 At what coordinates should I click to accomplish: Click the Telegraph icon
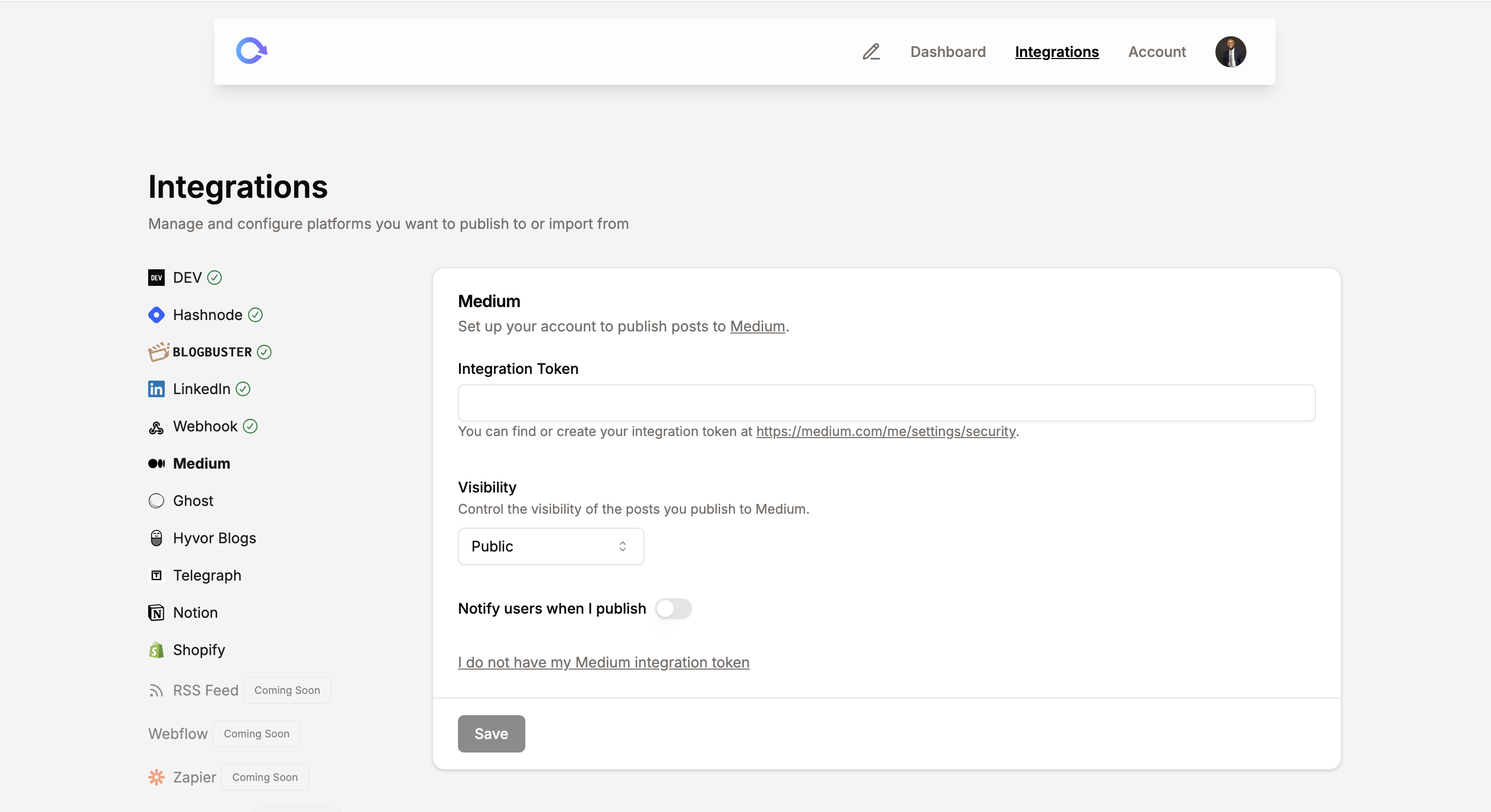(x=156, y=575)
